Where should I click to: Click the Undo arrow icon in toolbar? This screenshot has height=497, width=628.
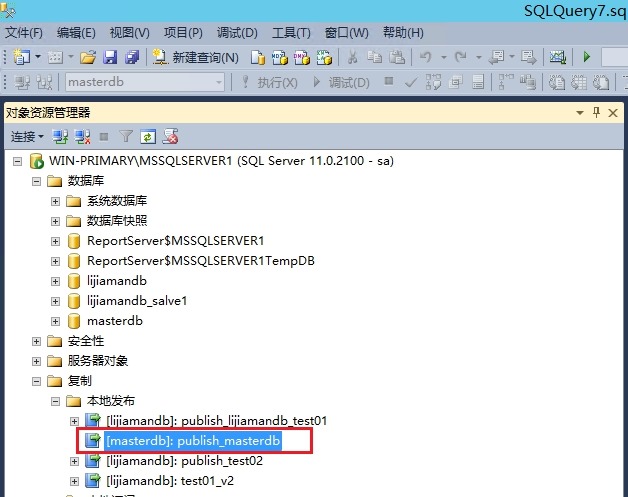click(426, 57)
